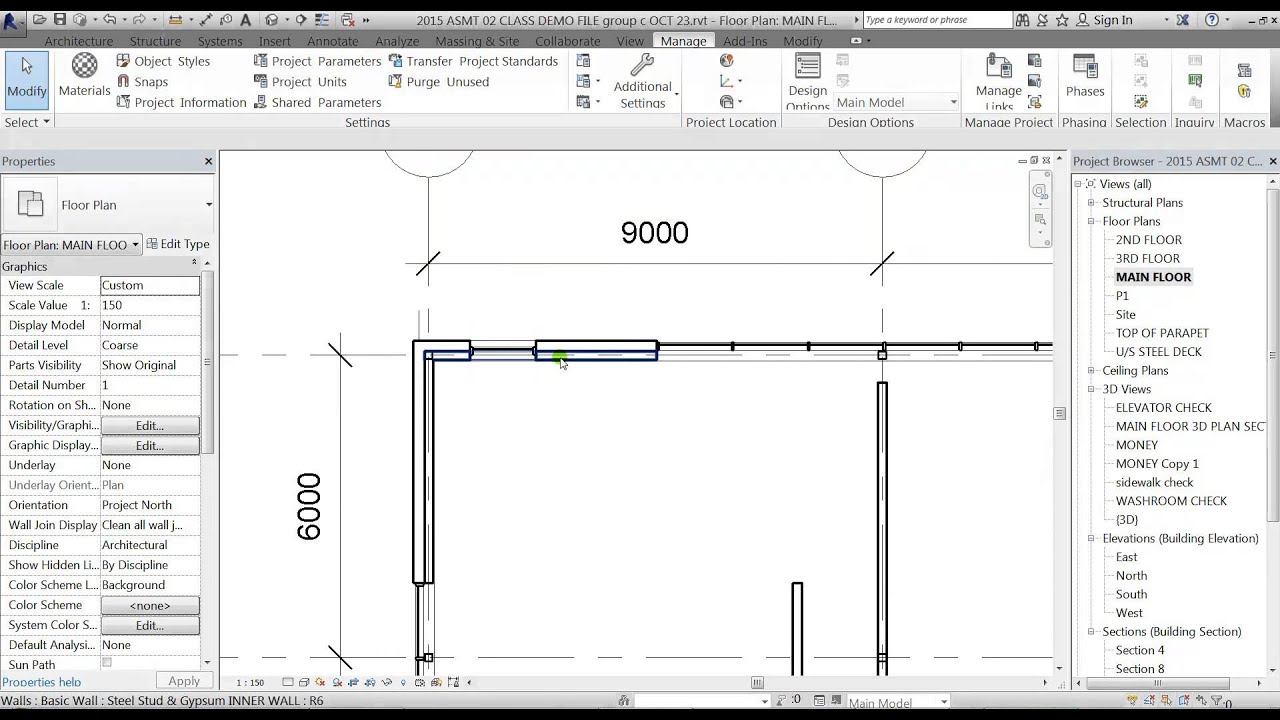This screenshot has height=720, width=1280.
Task: Expand the Ceiling Plans node
Action: pos(1092,370)
